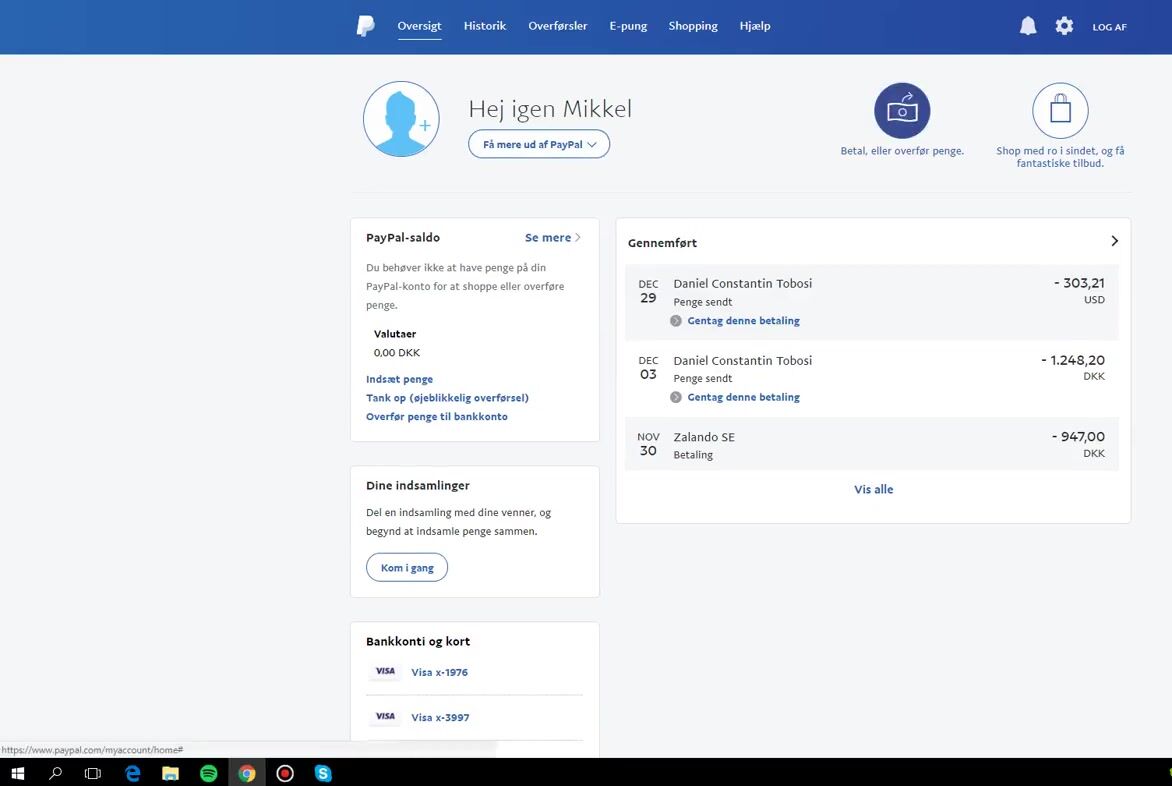Image resolution: width=1172 pixels, height=786 pixels.
Task: Click the shopping bag icon
Action: [x=1060, y=110]
